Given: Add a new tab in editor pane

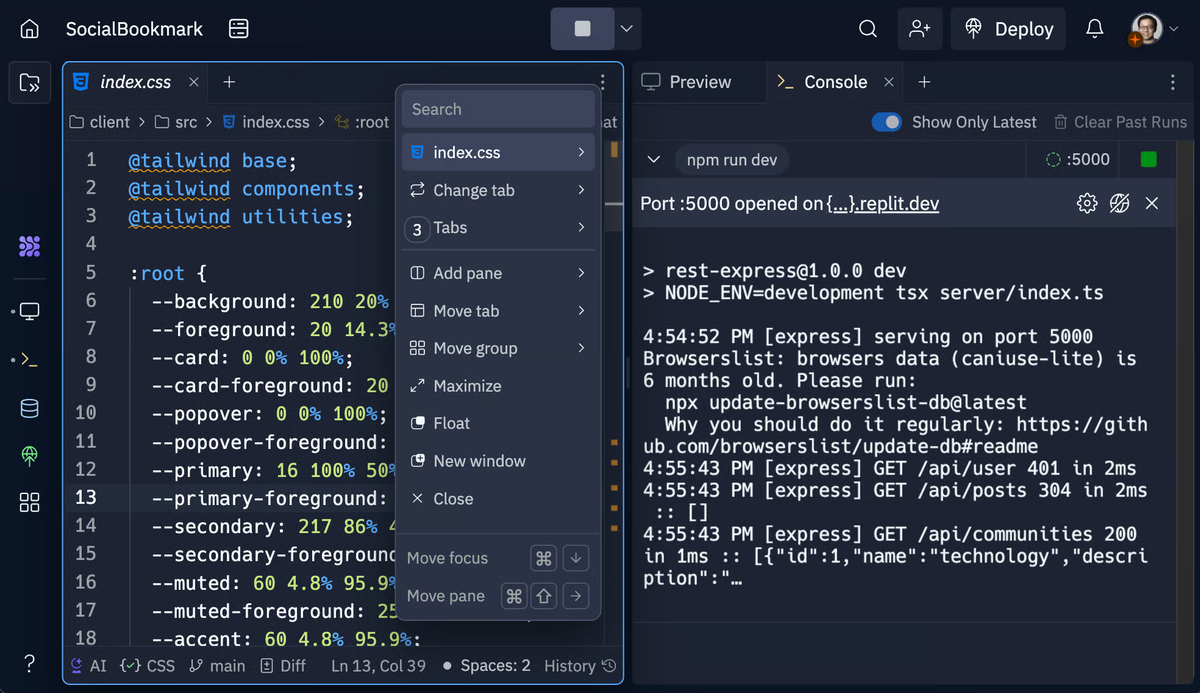Looking at the screenshot, I should 229,82.
